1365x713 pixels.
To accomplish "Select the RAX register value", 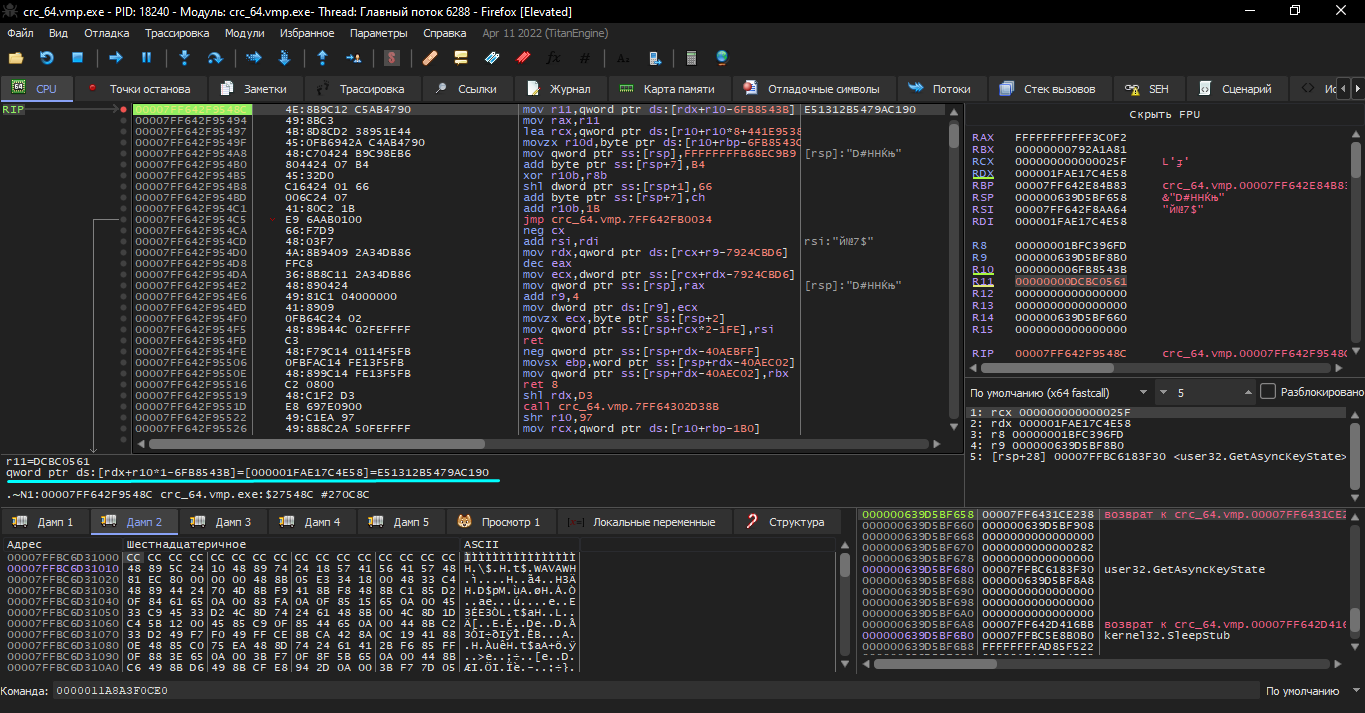I will click(1070, 137).
